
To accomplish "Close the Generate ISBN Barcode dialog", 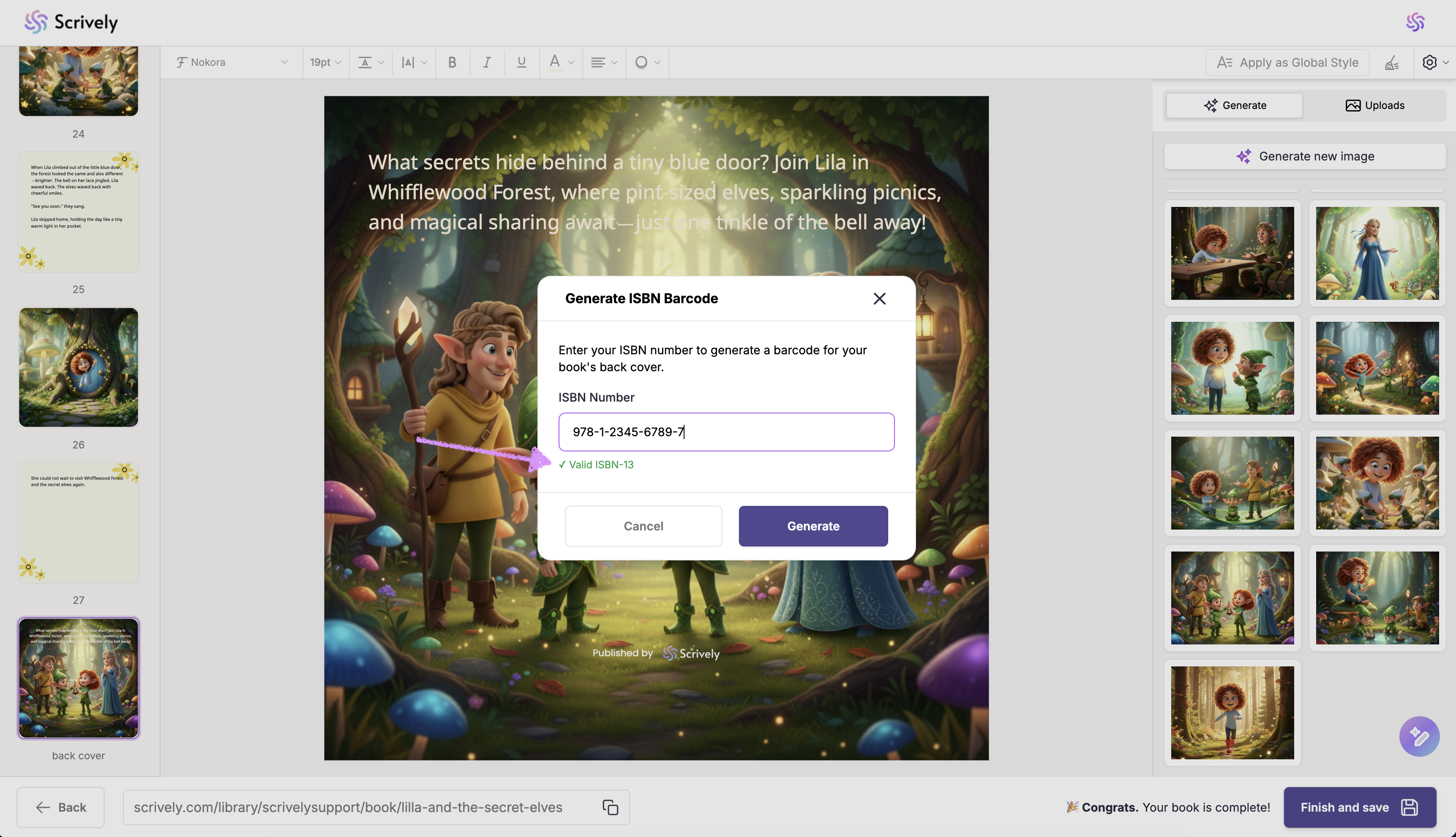I will point(879,298).
